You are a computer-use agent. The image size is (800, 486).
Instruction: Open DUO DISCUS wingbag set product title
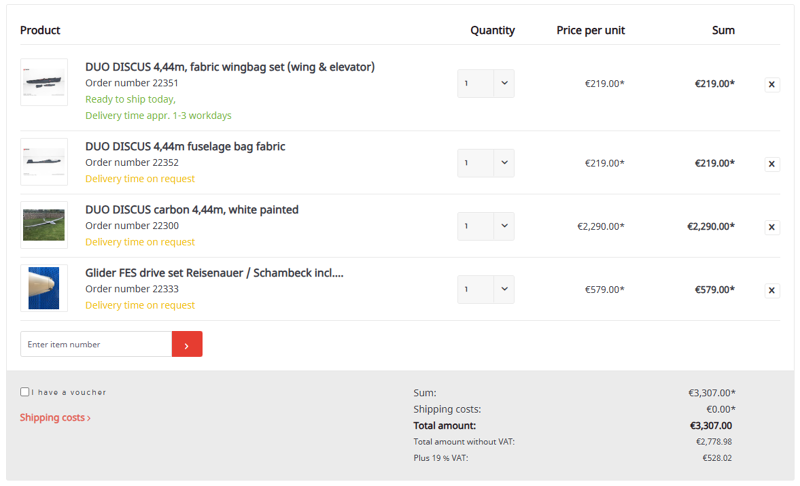pos(230,67)
